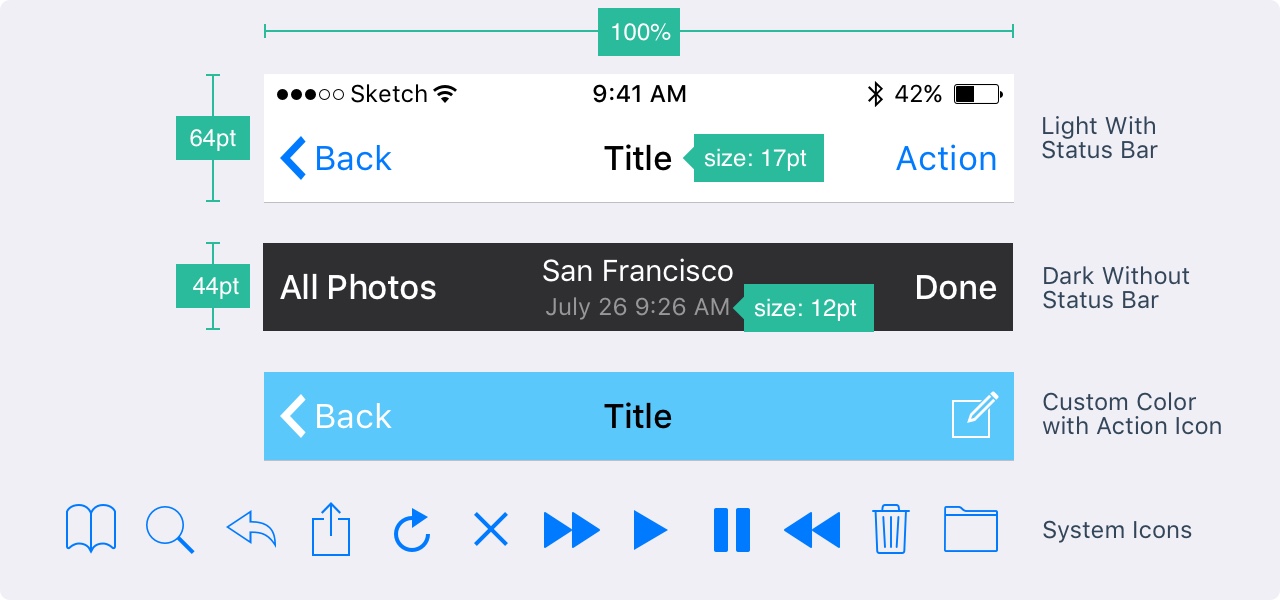
Task: Open the Share sheet icon
Action: tap(331, 528)
